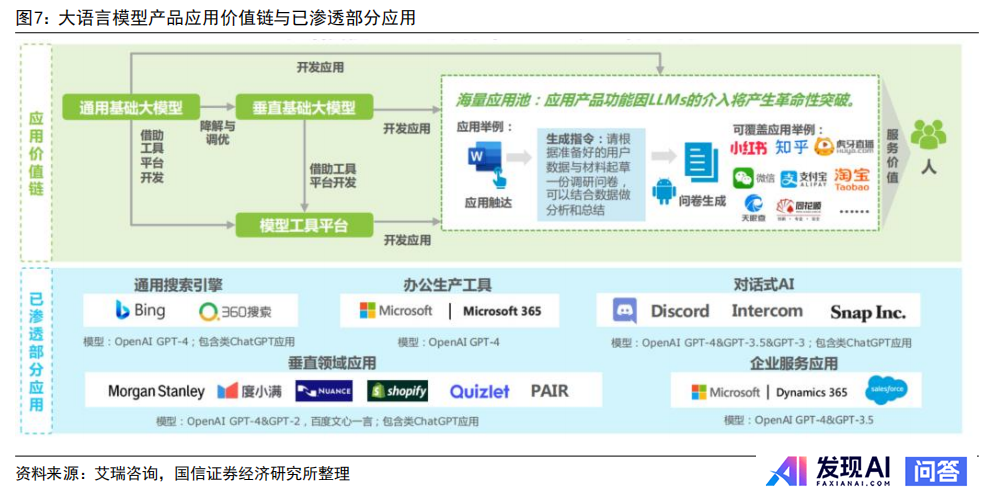Click the 人 label under people icon
Image resolution: width=982 pixels, height=496 pixels.
(x=928, y=166)
